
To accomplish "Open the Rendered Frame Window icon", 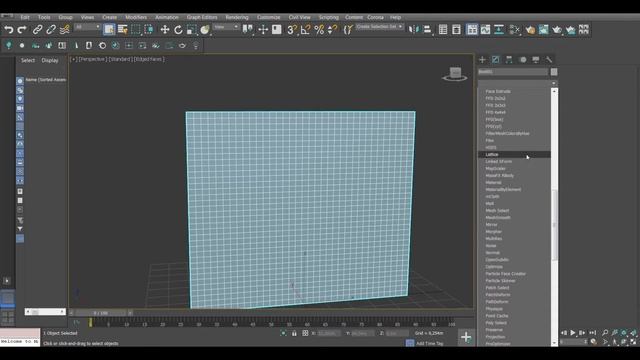I will point(544,29).
